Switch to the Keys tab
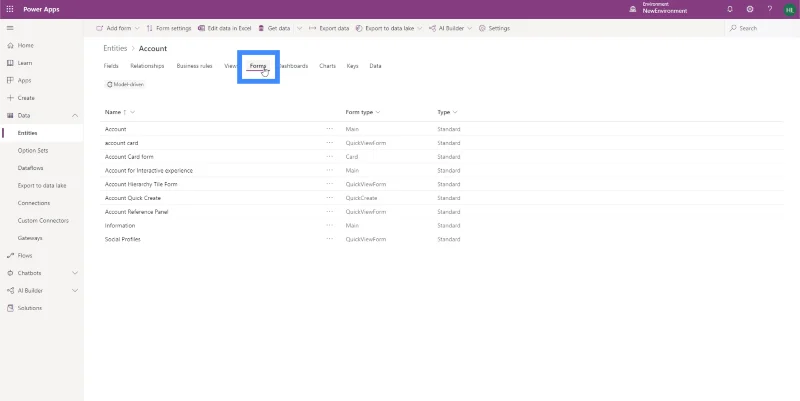The height and width of the screenshot is (401, 800). click(353, 66)
